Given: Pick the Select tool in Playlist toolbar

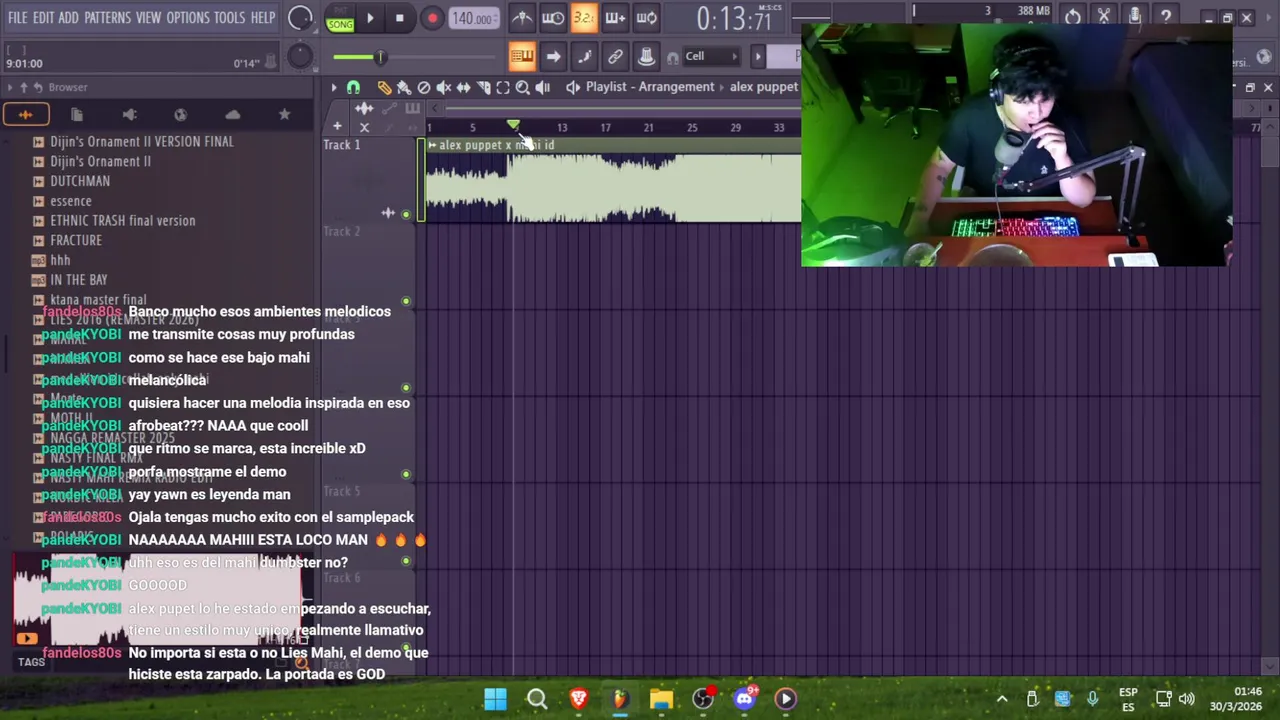Looking at the screenshot, I should click(x=503, y=88).
